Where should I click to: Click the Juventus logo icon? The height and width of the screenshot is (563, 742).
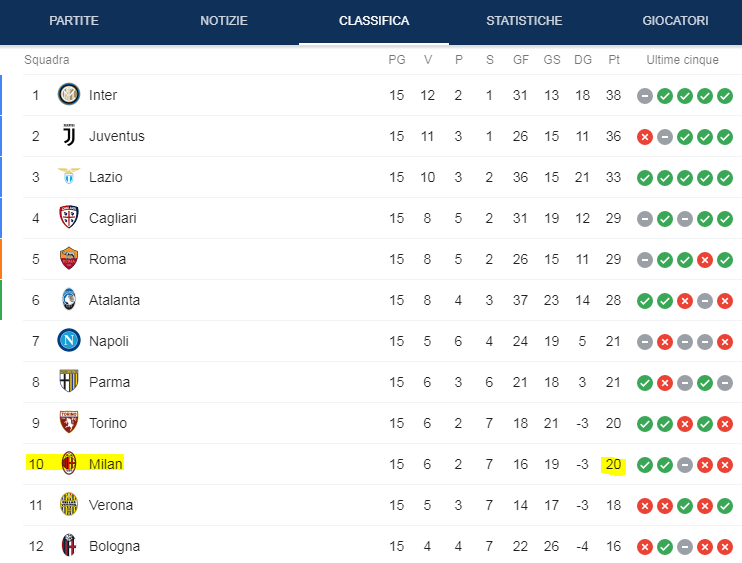click(68, 136)
